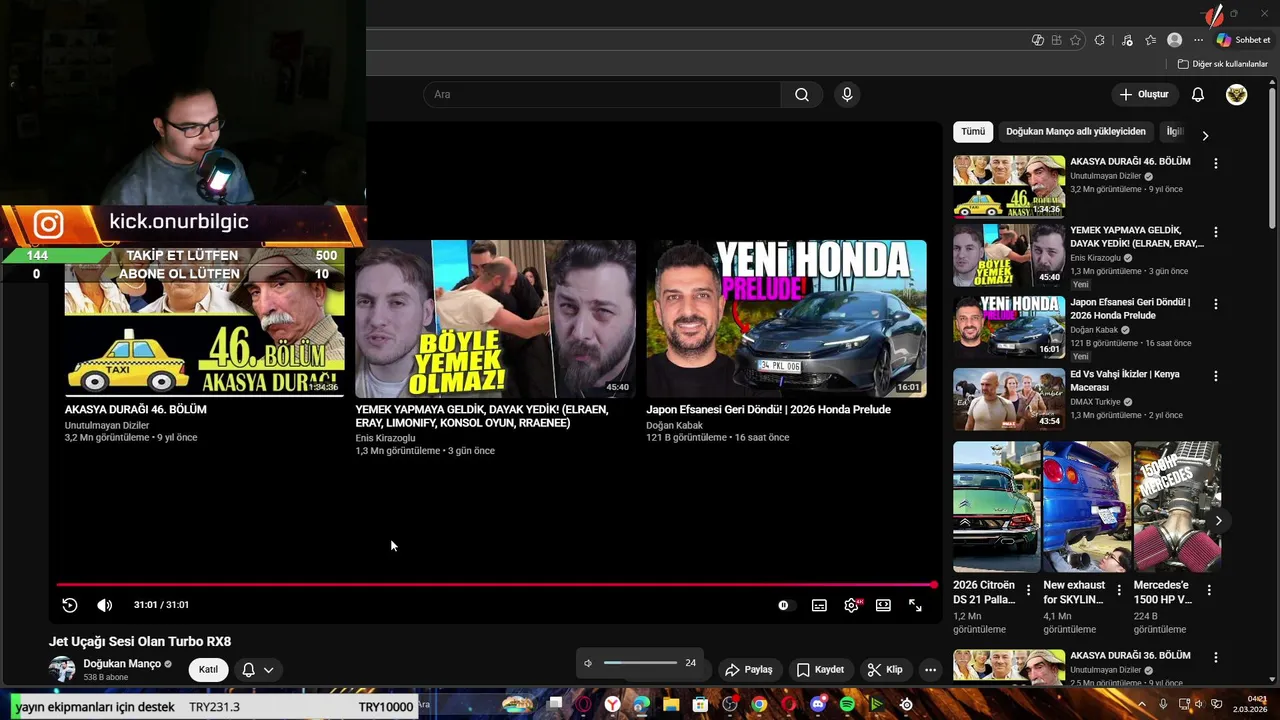Adjust the volume overlay slider at 24
Screen dimensions: 1280x720
640,663
